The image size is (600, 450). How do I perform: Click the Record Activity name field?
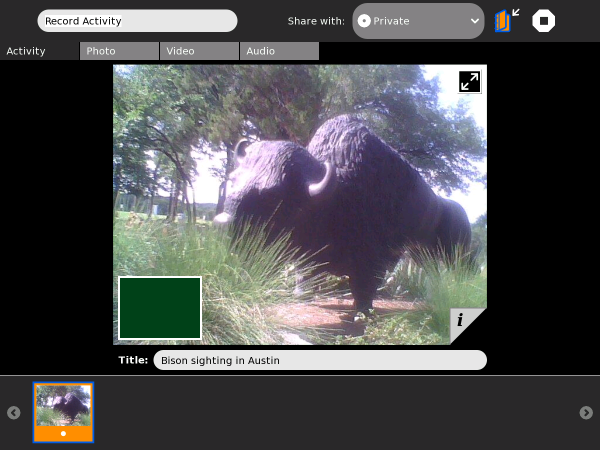[137, 21]
